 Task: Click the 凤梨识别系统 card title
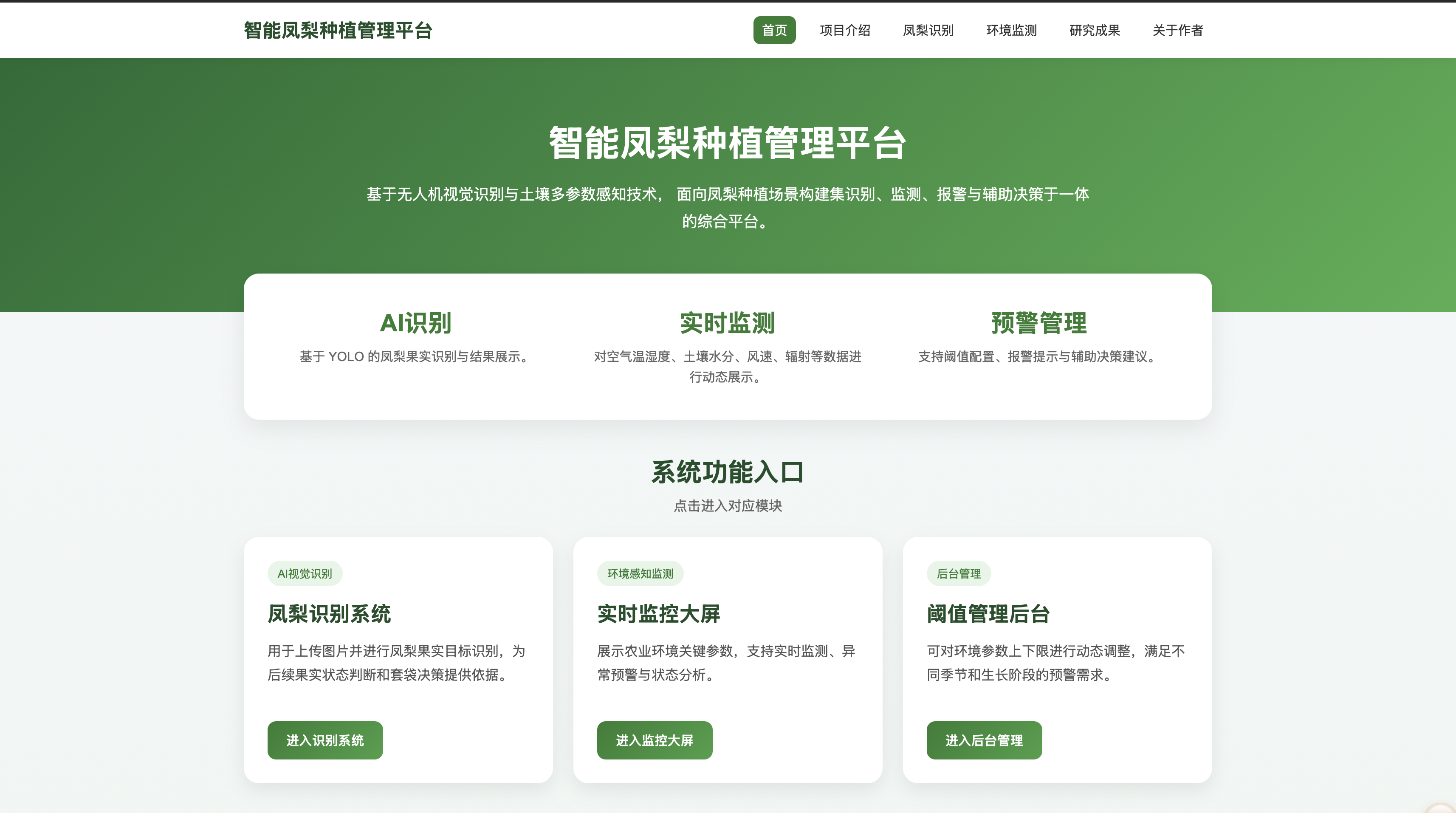[329, 613]
